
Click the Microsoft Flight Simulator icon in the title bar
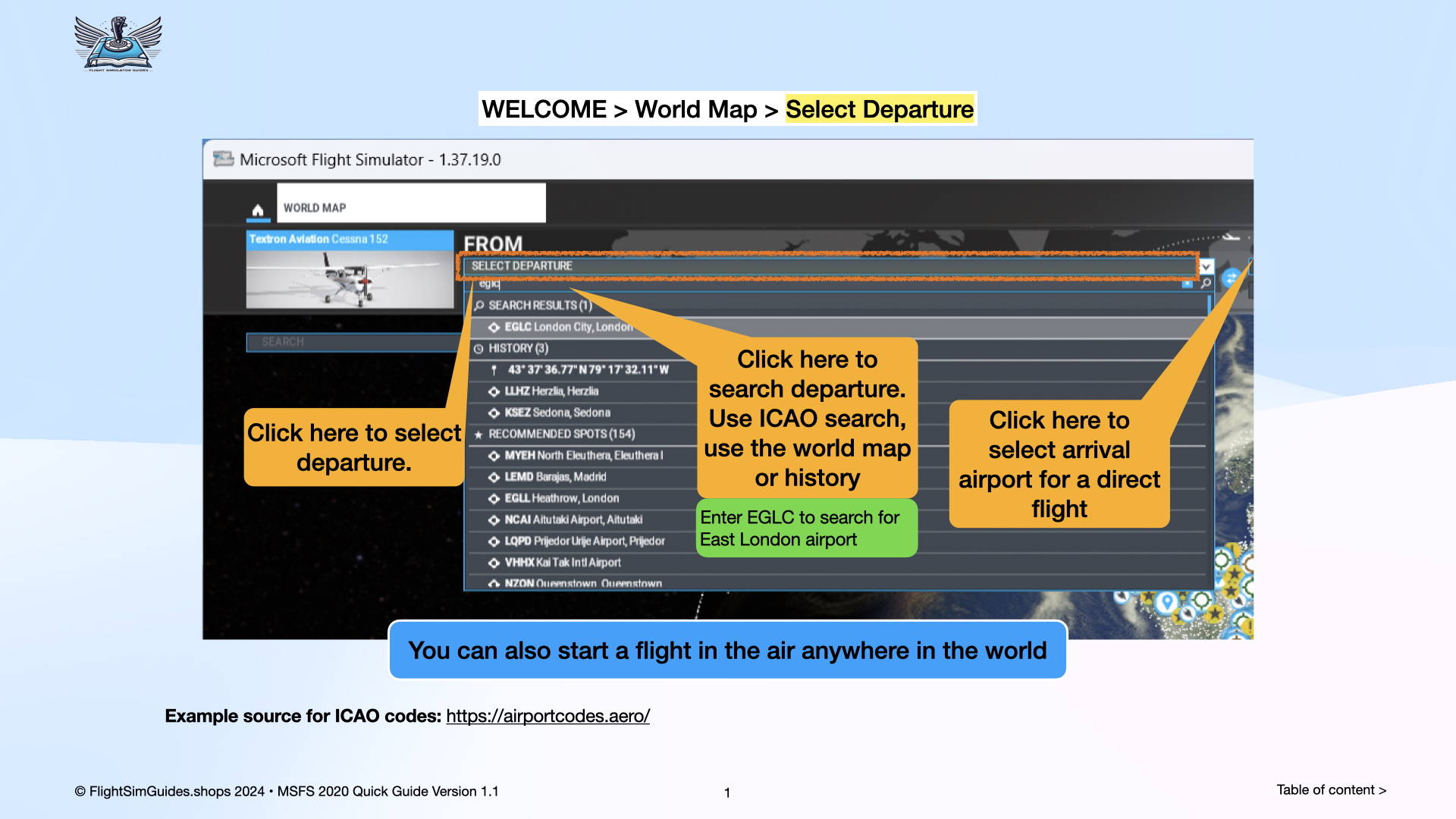223,159
